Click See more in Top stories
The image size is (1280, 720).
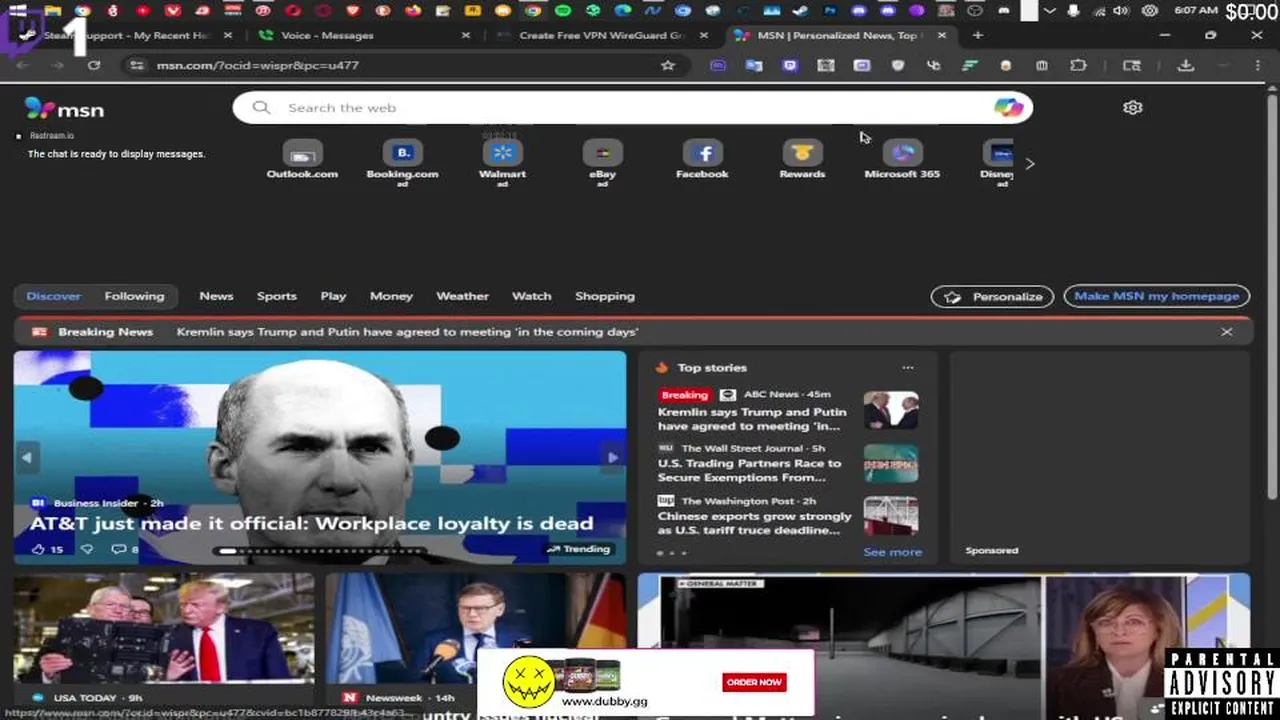pos(893,552)
